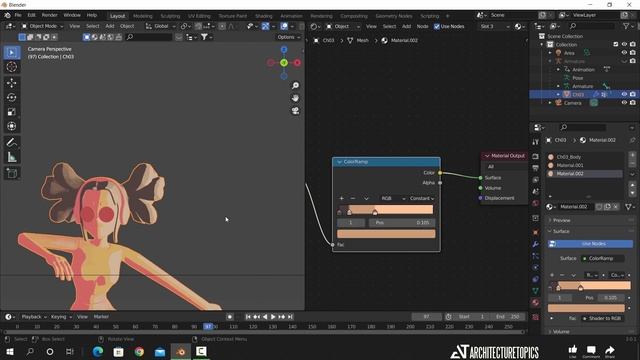
Task: Open the Object Mode dropdown
Action: click(42, 26)
